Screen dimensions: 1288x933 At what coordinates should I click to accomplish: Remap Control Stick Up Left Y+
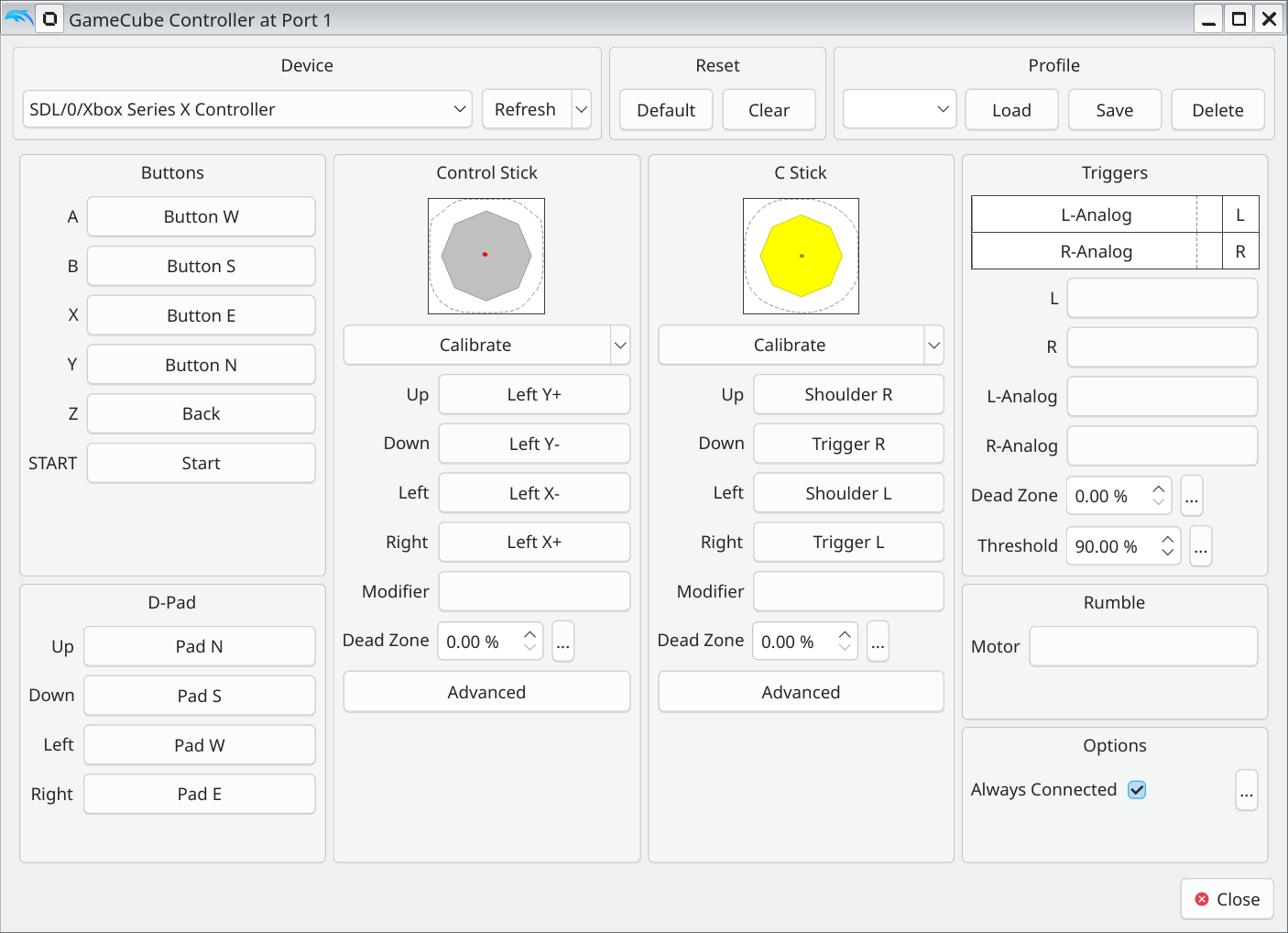tap(534, 394)
